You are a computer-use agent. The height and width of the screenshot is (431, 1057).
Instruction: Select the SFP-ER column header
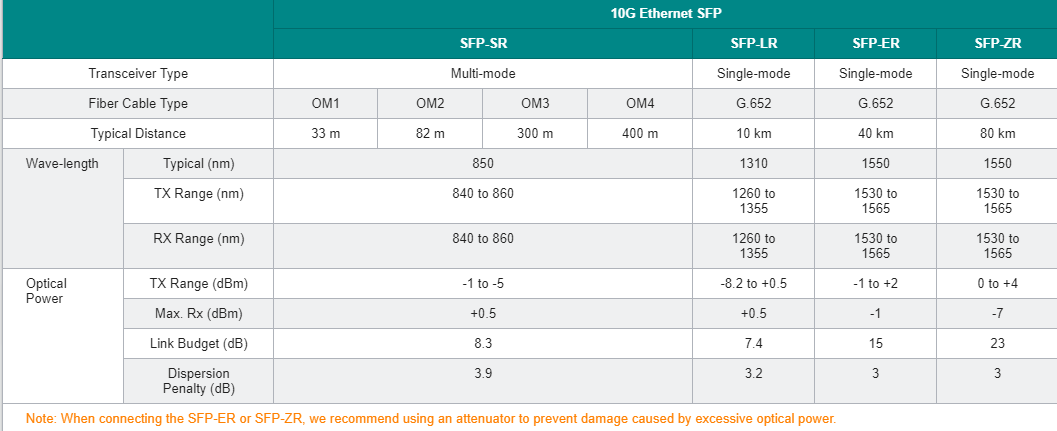(x=876, y=44)
